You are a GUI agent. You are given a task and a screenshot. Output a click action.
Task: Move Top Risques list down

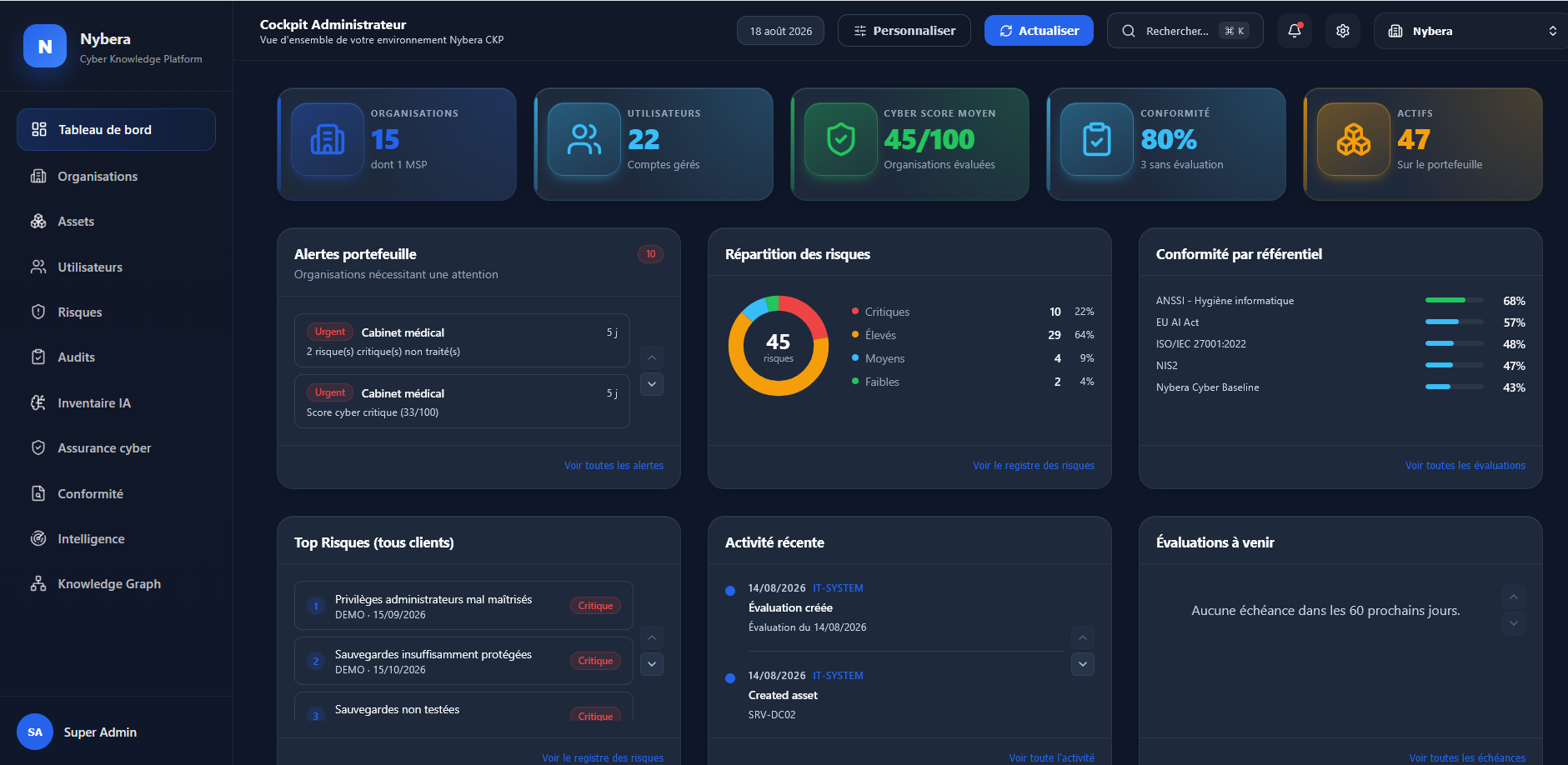tap(652, 664)
